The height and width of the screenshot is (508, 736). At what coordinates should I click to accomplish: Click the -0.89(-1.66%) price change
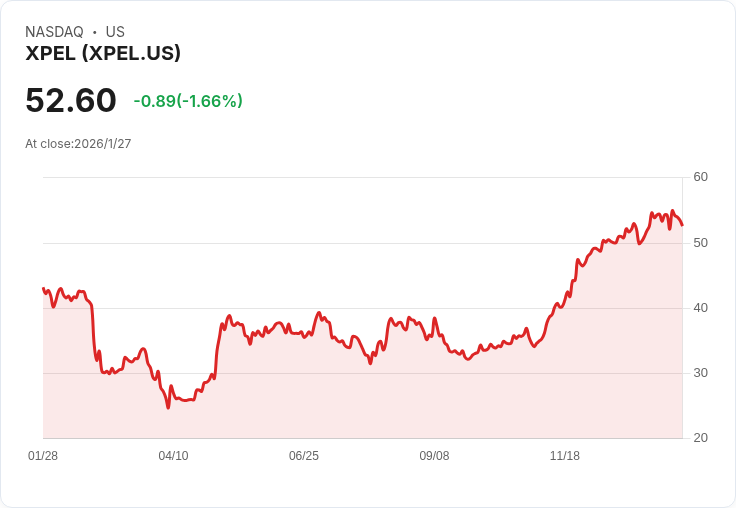188,101
